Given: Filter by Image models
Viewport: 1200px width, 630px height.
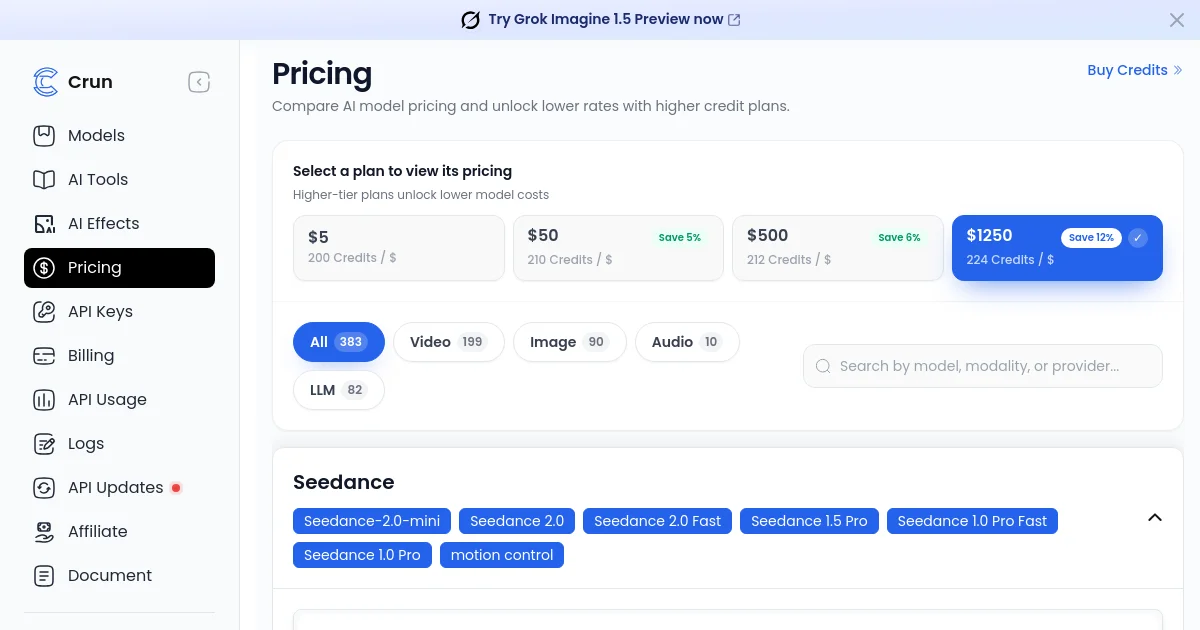Looking at the screenshot, I should pyautogui.click(x=570, y=342).
